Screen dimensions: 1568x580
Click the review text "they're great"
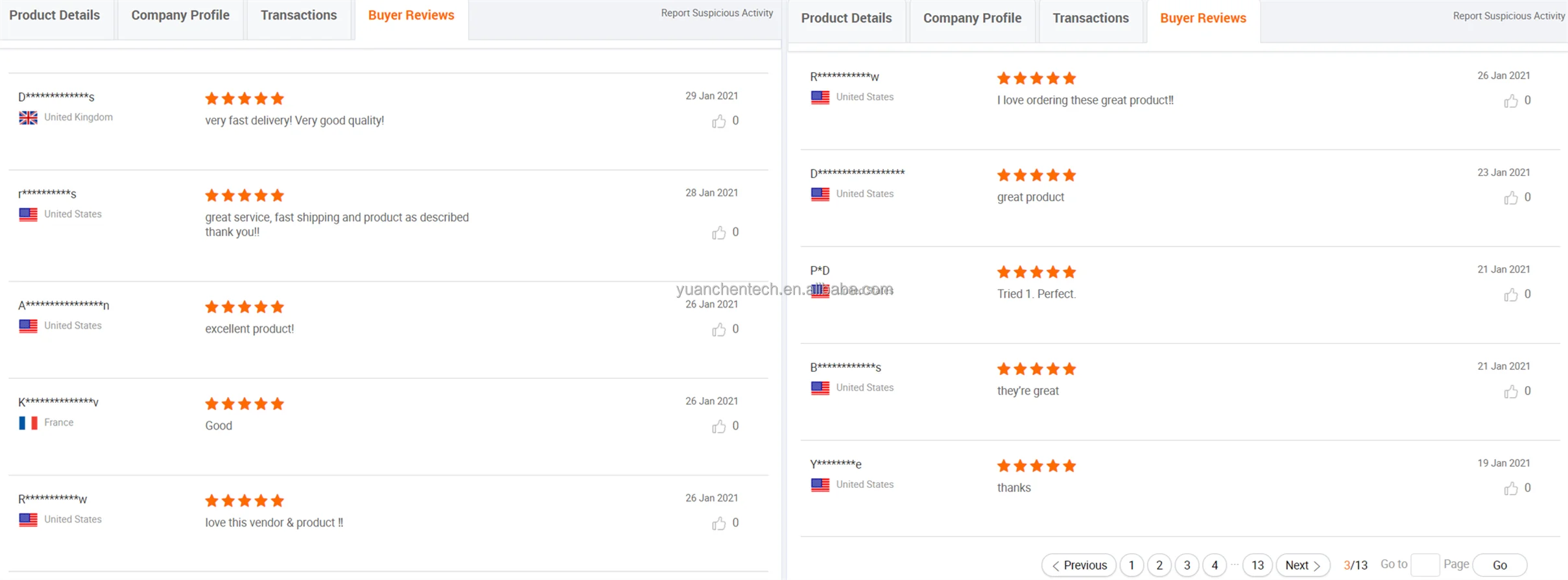[1028, 391]
